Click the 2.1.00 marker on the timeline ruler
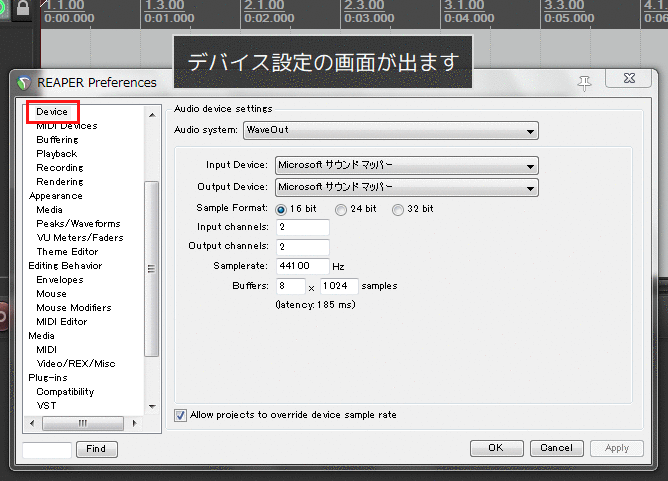Screen dimensions: 668x481 click(x=264, y=6)
